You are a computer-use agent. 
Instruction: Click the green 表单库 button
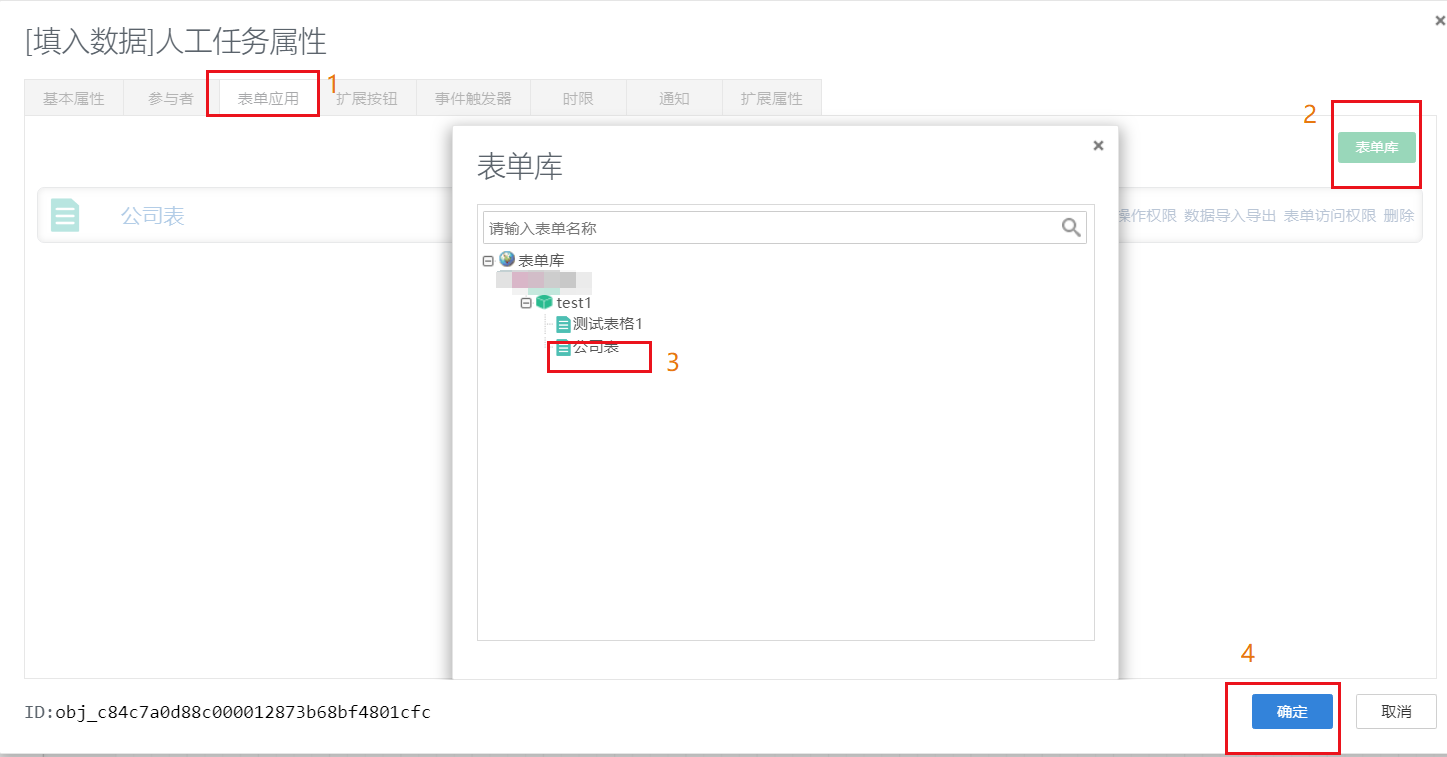coord(1376,147)
